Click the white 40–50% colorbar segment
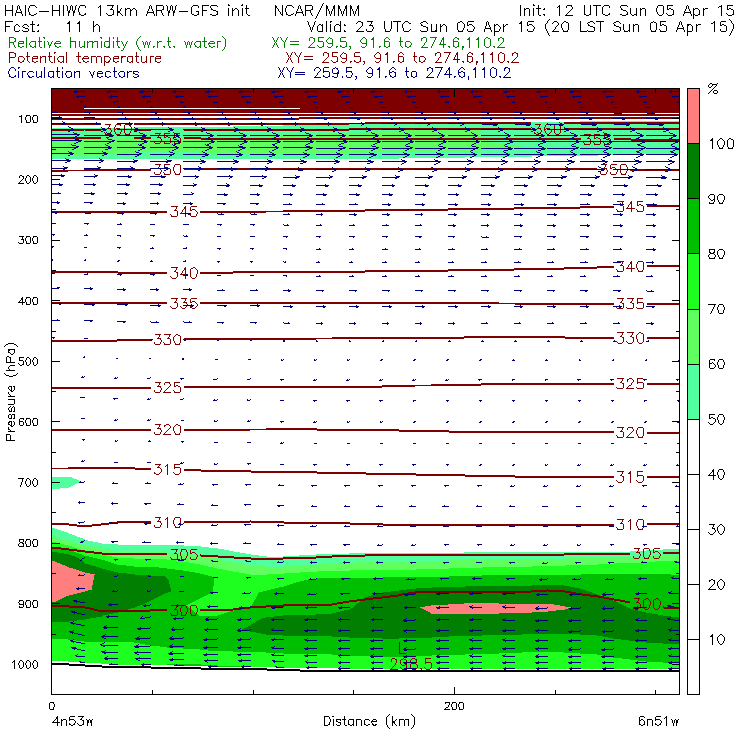 [693, 446]
